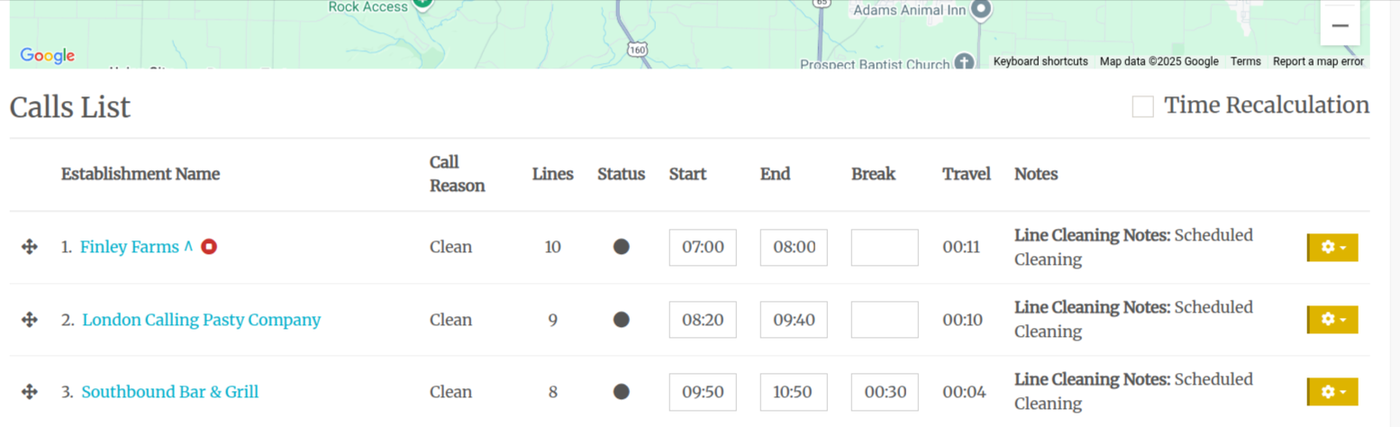Open the Southbound Bar & Grill link
The height and width of the screenshot is (427, 1400).
pos(170,392)
